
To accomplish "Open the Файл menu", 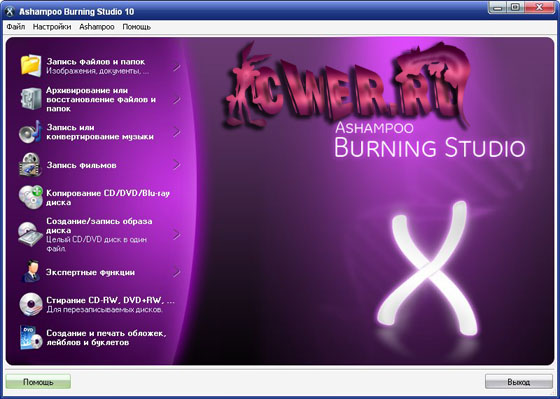I will 16,27.
